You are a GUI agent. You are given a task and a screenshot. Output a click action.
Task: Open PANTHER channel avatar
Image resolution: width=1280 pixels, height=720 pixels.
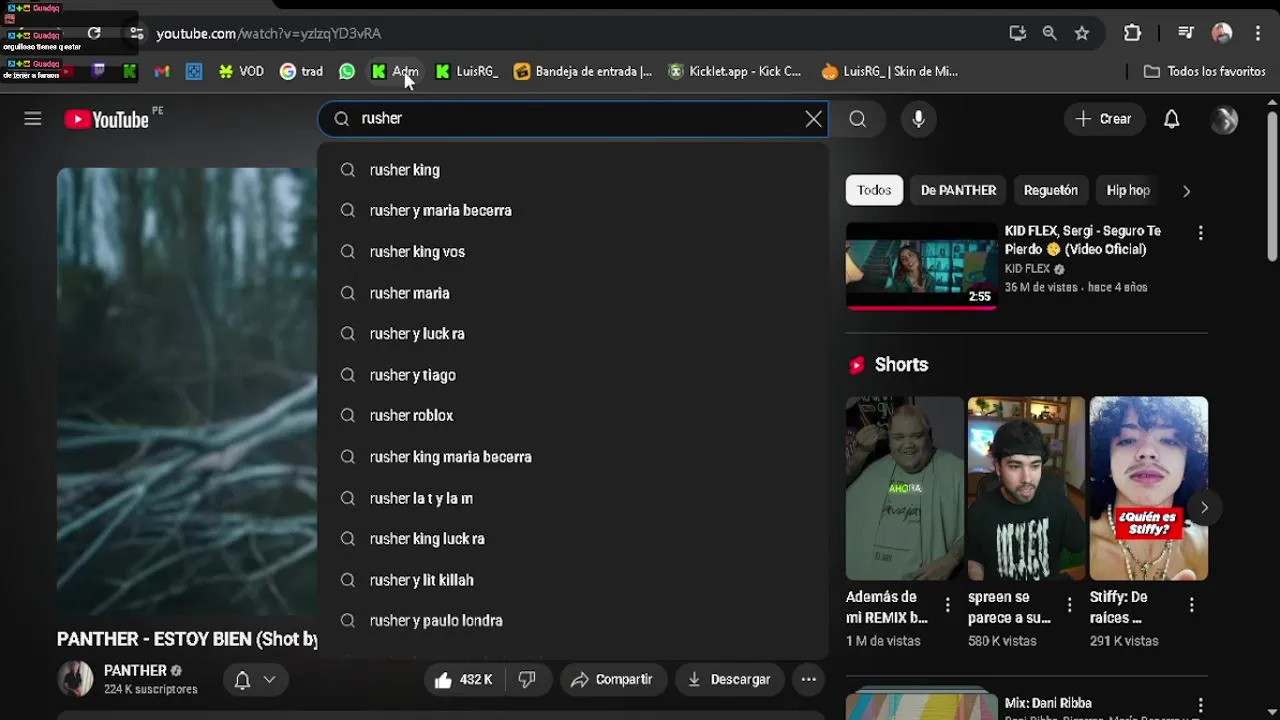coord(75,679)
